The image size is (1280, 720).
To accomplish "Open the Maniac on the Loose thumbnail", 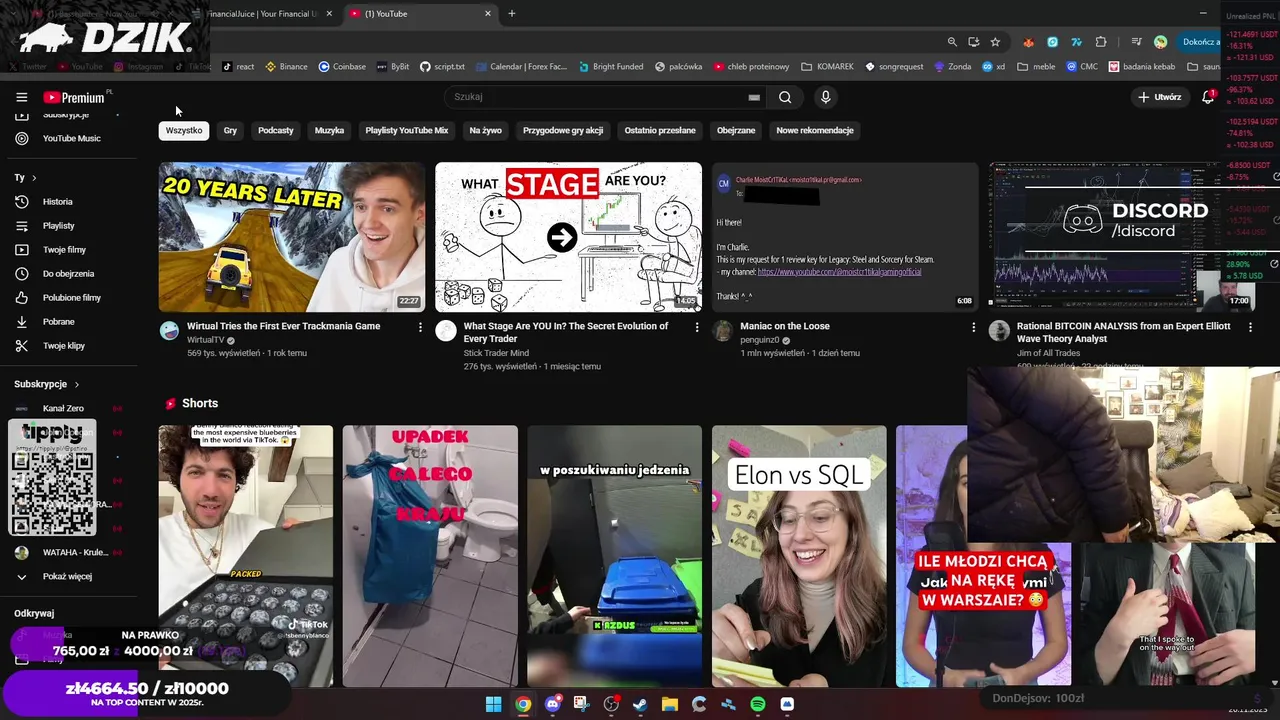I will 845,237.
